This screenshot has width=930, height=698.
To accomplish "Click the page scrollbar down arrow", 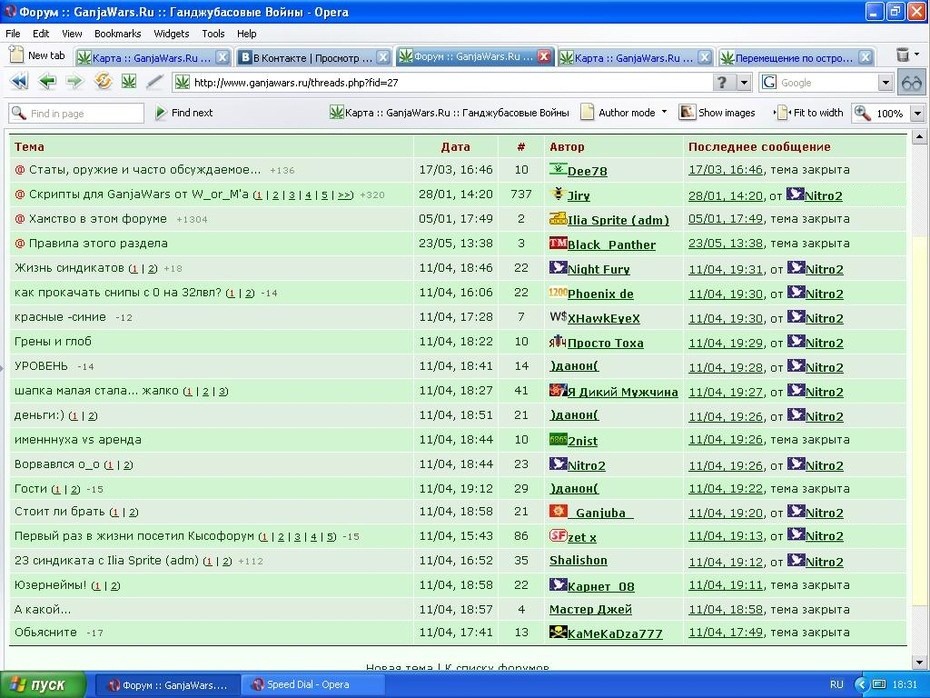I will click(x=919, y=662).
